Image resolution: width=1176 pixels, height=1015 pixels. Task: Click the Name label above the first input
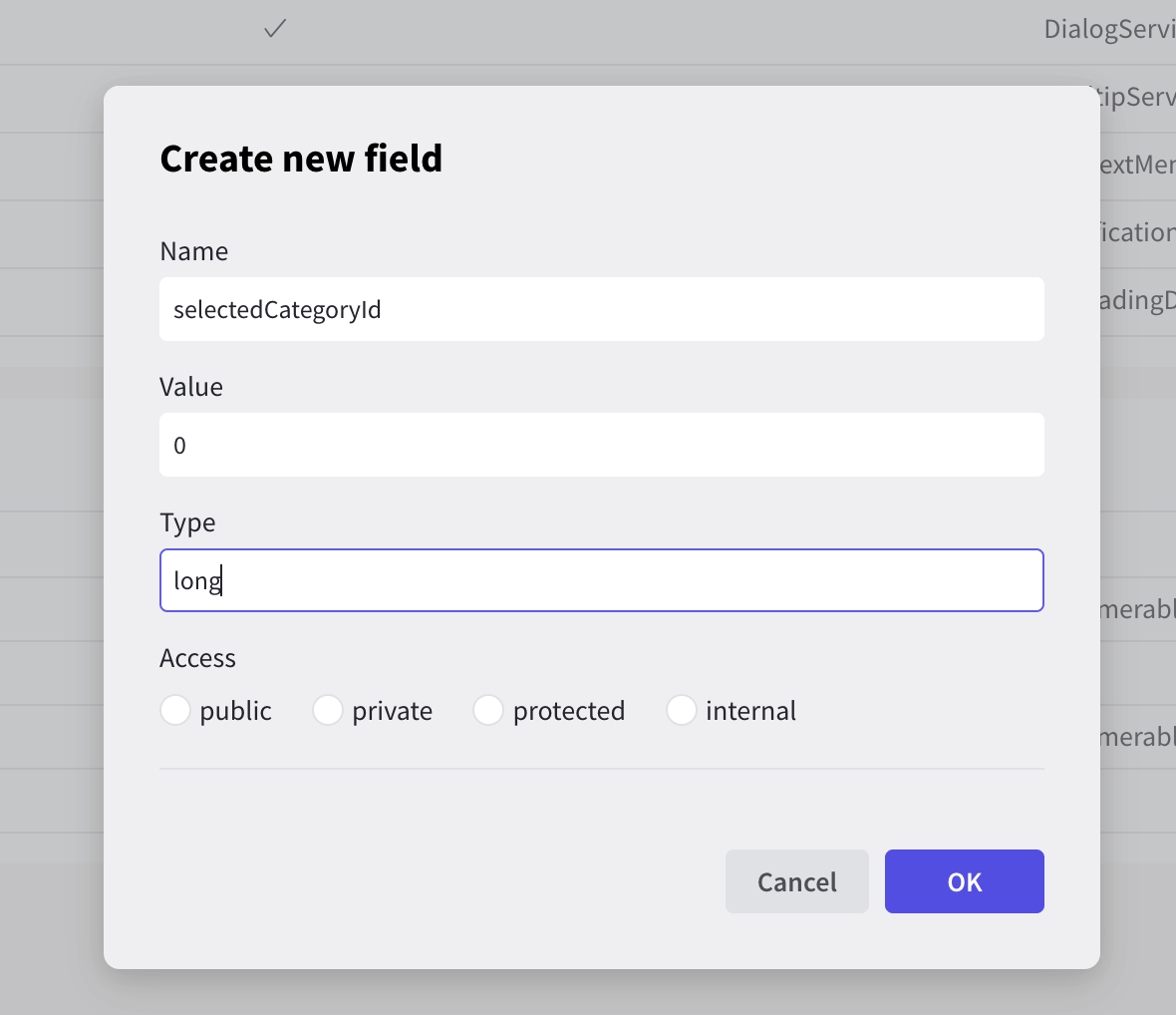(x=193, y=251)
